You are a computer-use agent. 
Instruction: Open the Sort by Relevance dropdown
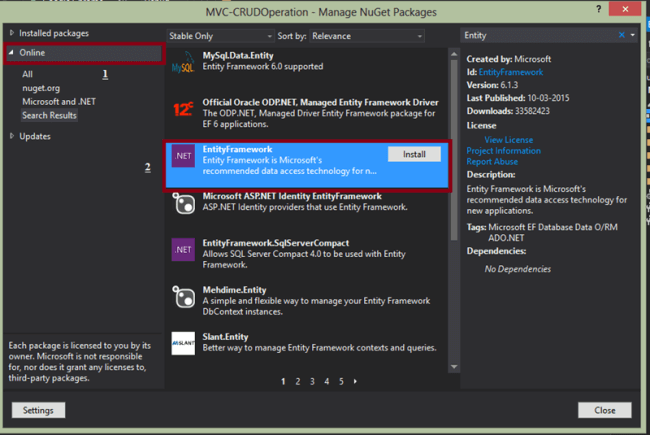(367, 36)
